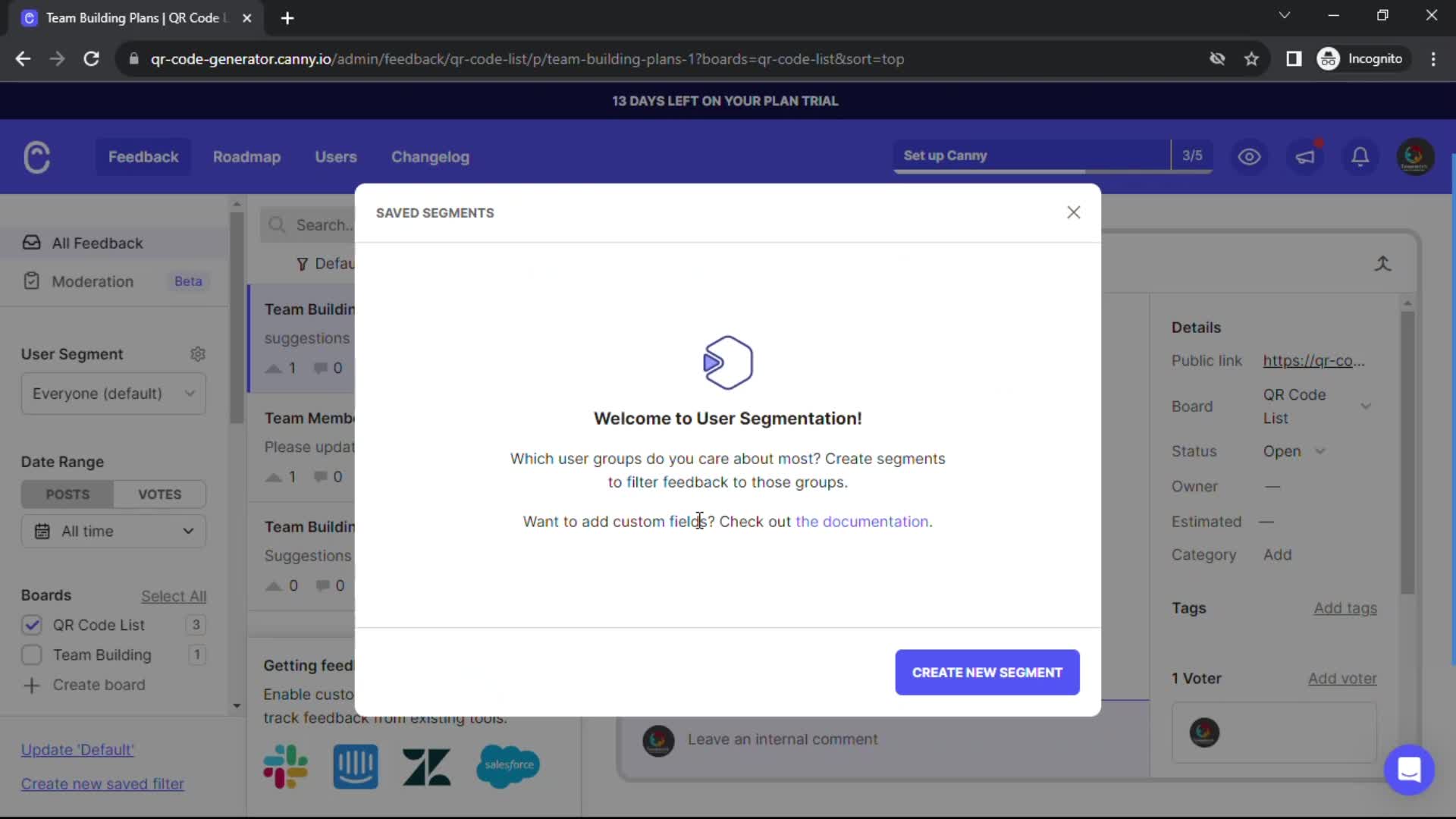Open the Salesforce integration logo
1456x819 pixels.
(x=508, y=767)
